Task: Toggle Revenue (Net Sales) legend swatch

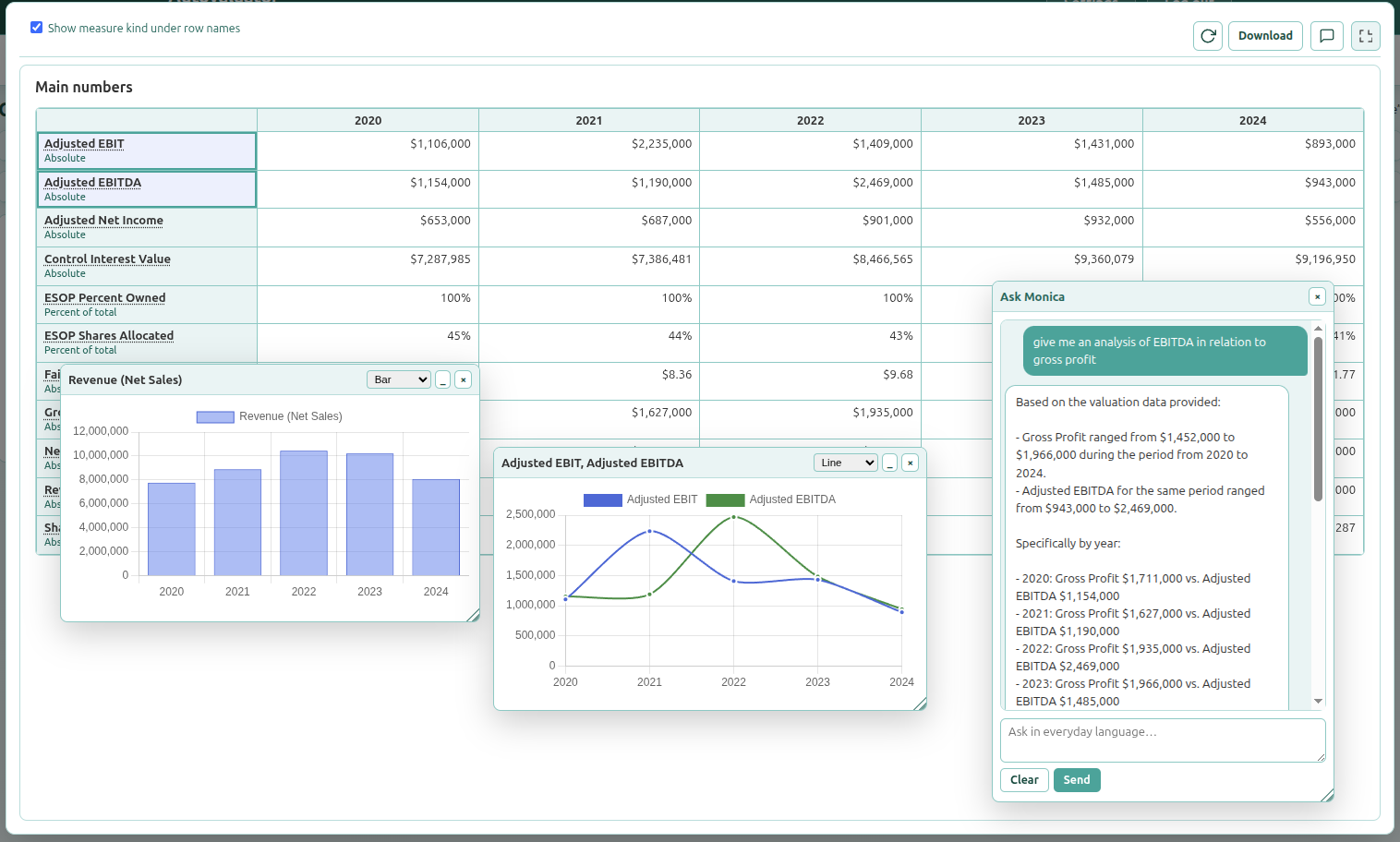Action: (x=215, y=416)
